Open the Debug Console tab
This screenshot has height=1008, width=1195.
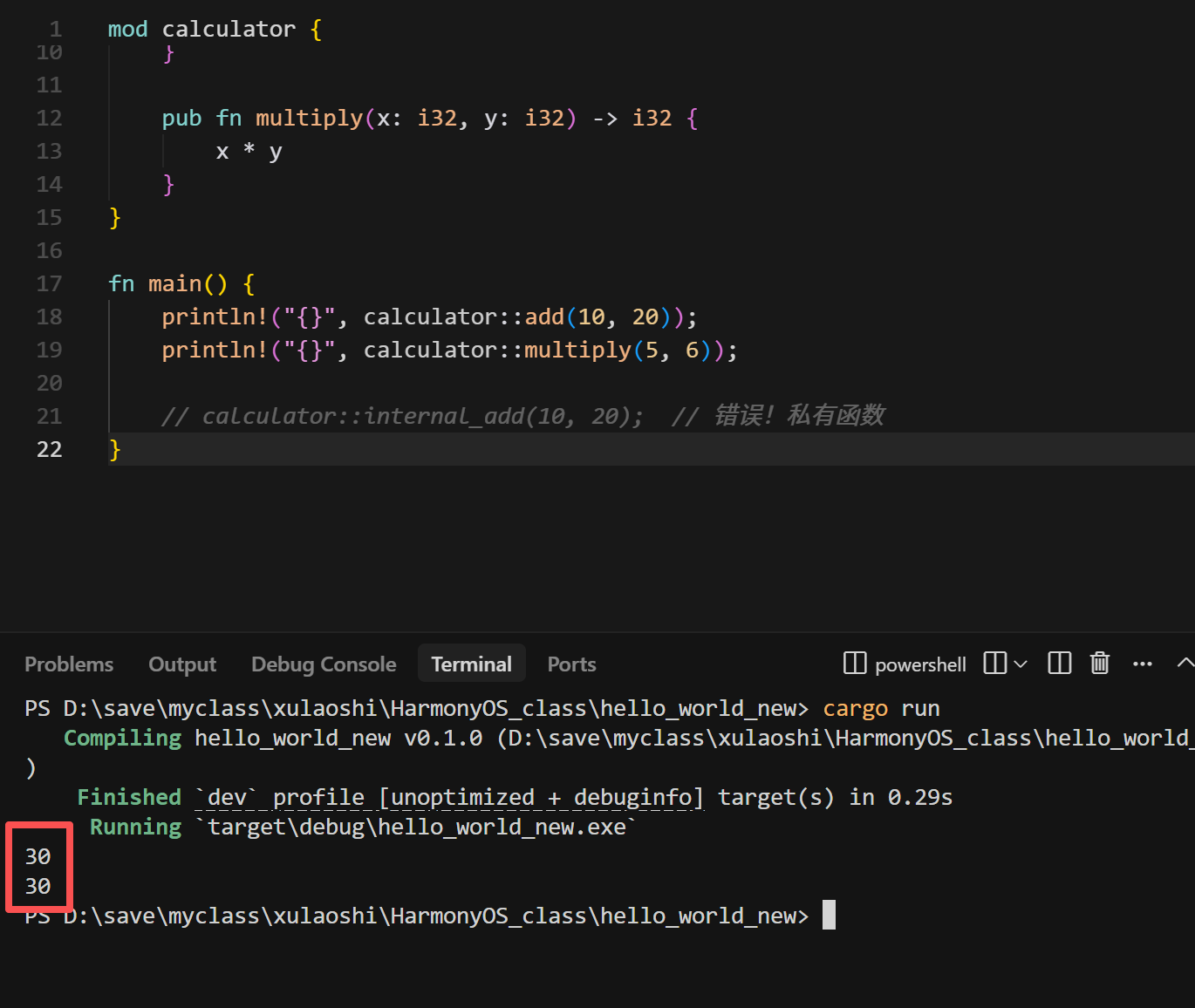click(x=324, y=664)
